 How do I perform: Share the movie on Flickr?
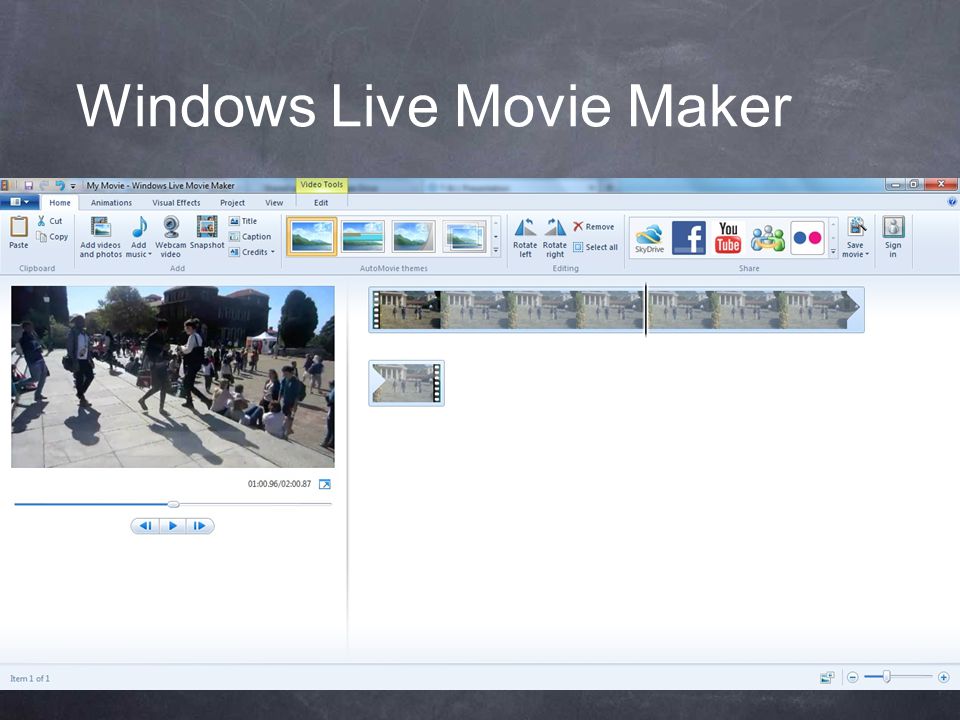coord(807,238)
